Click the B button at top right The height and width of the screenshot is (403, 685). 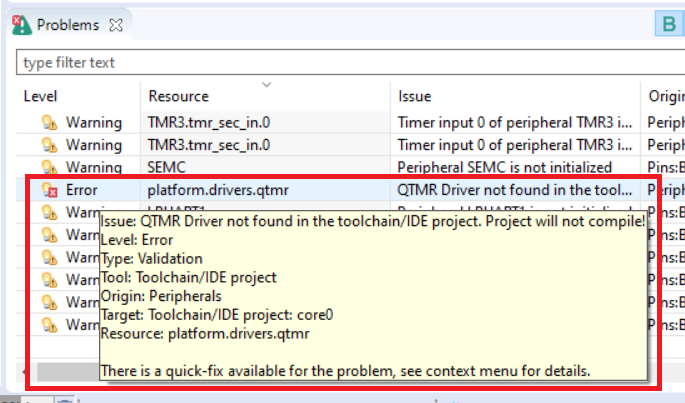669,24
